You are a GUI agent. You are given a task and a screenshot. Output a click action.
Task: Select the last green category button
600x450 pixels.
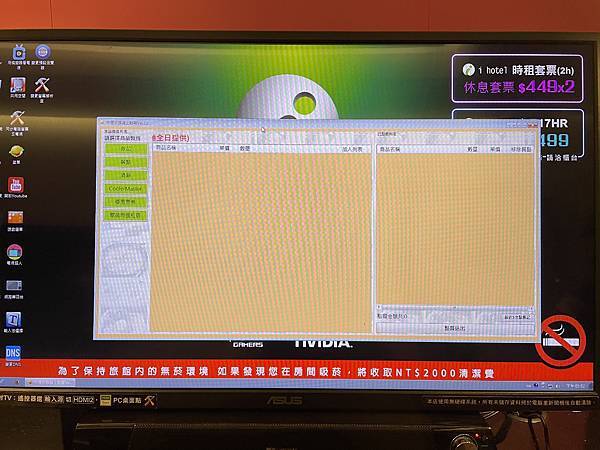126,215
